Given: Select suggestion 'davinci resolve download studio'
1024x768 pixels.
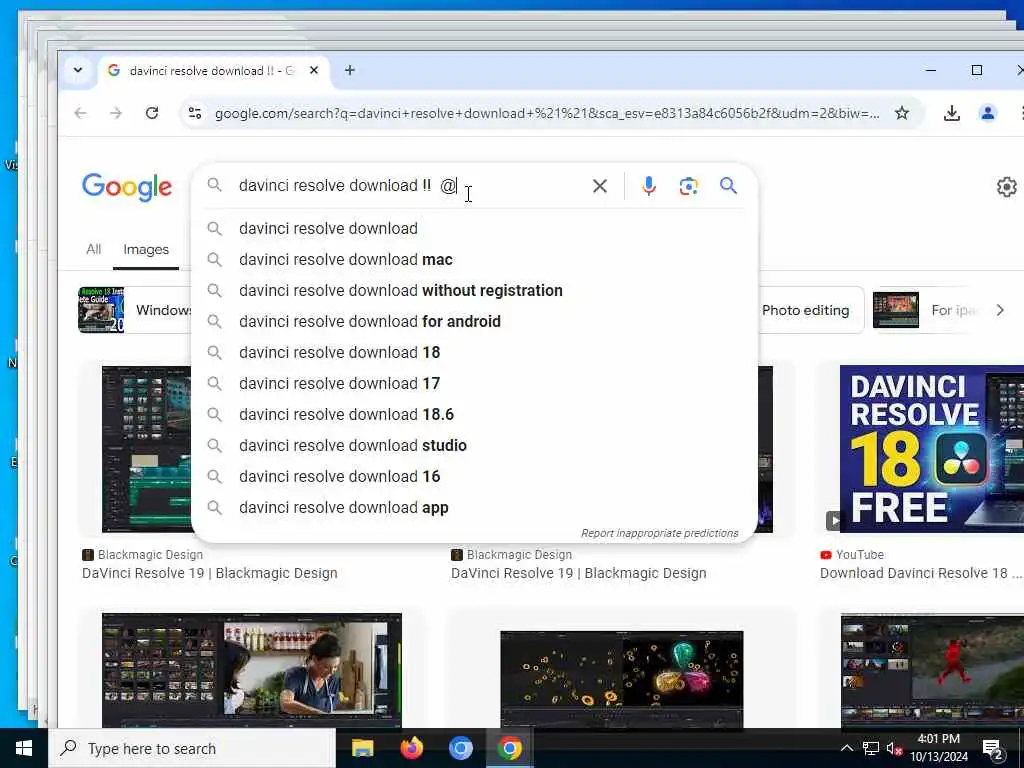Looking at the screenshot, I should pyautogui.click(x=475, y=445).
